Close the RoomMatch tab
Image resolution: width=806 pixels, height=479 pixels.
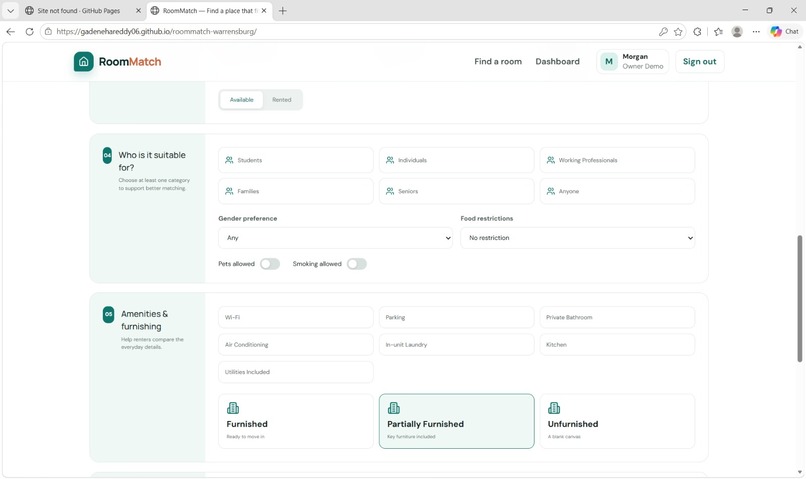tap(264, 10)
